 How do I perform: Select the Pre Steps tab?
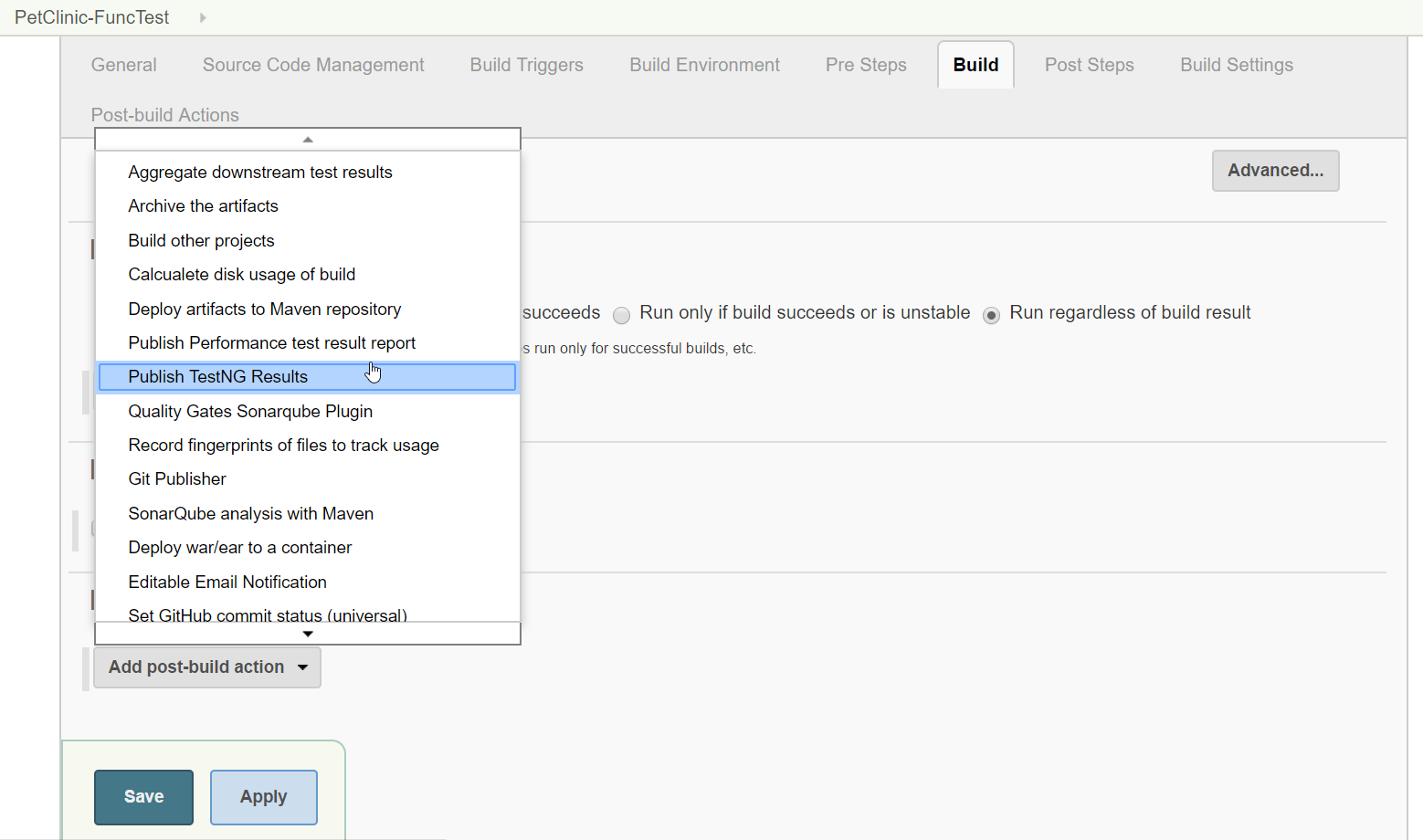tap(866, 65)
